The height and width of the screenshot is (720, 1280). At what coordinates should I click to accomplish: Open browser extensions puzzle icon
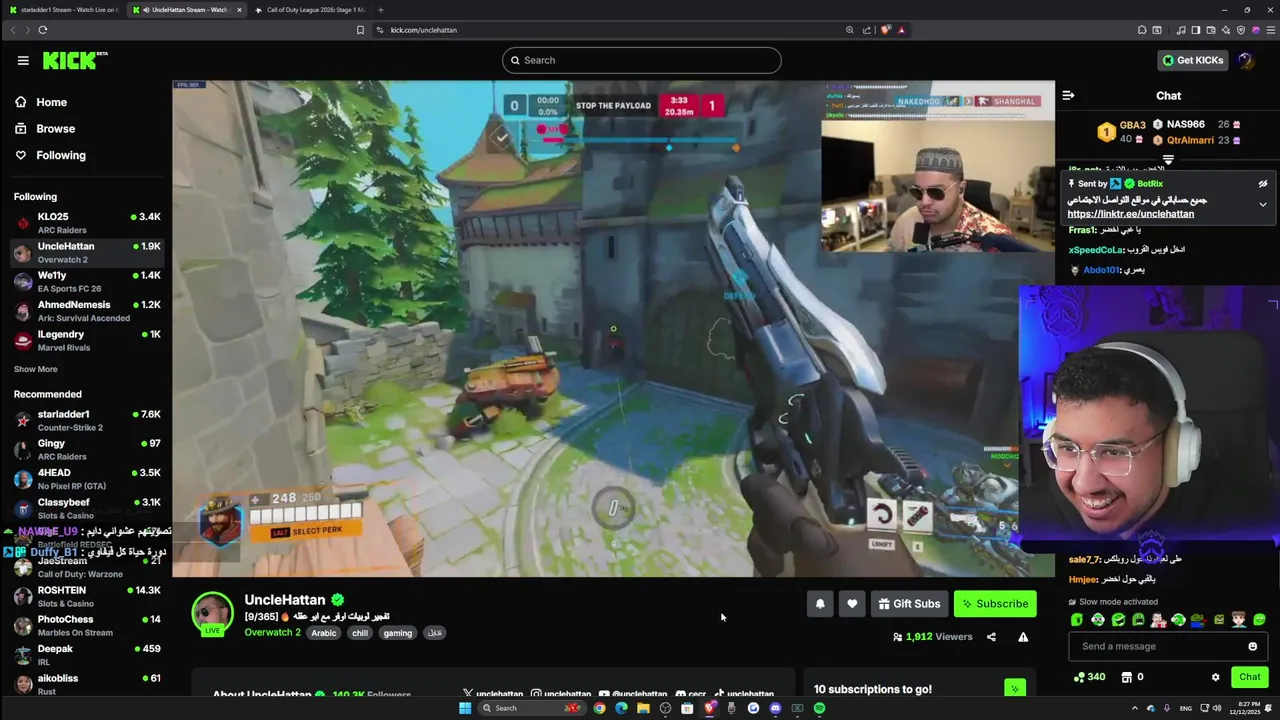[1141, 30]
